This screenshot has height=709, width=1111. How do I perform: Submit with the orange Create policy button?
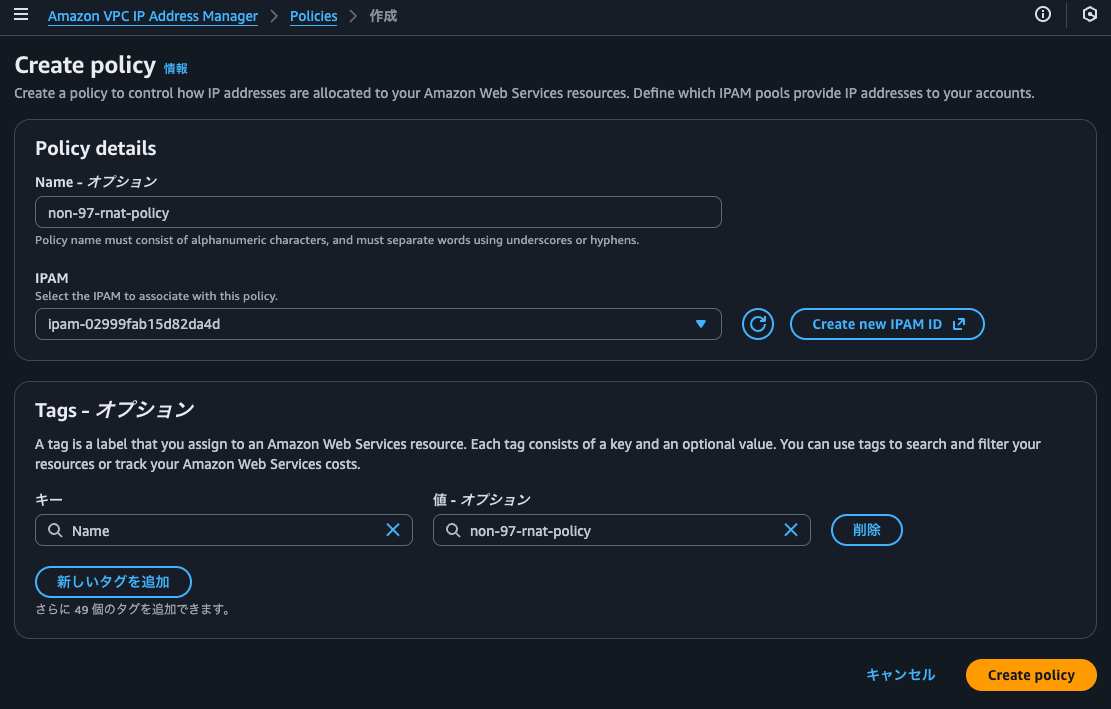(x=1031, y=675)
